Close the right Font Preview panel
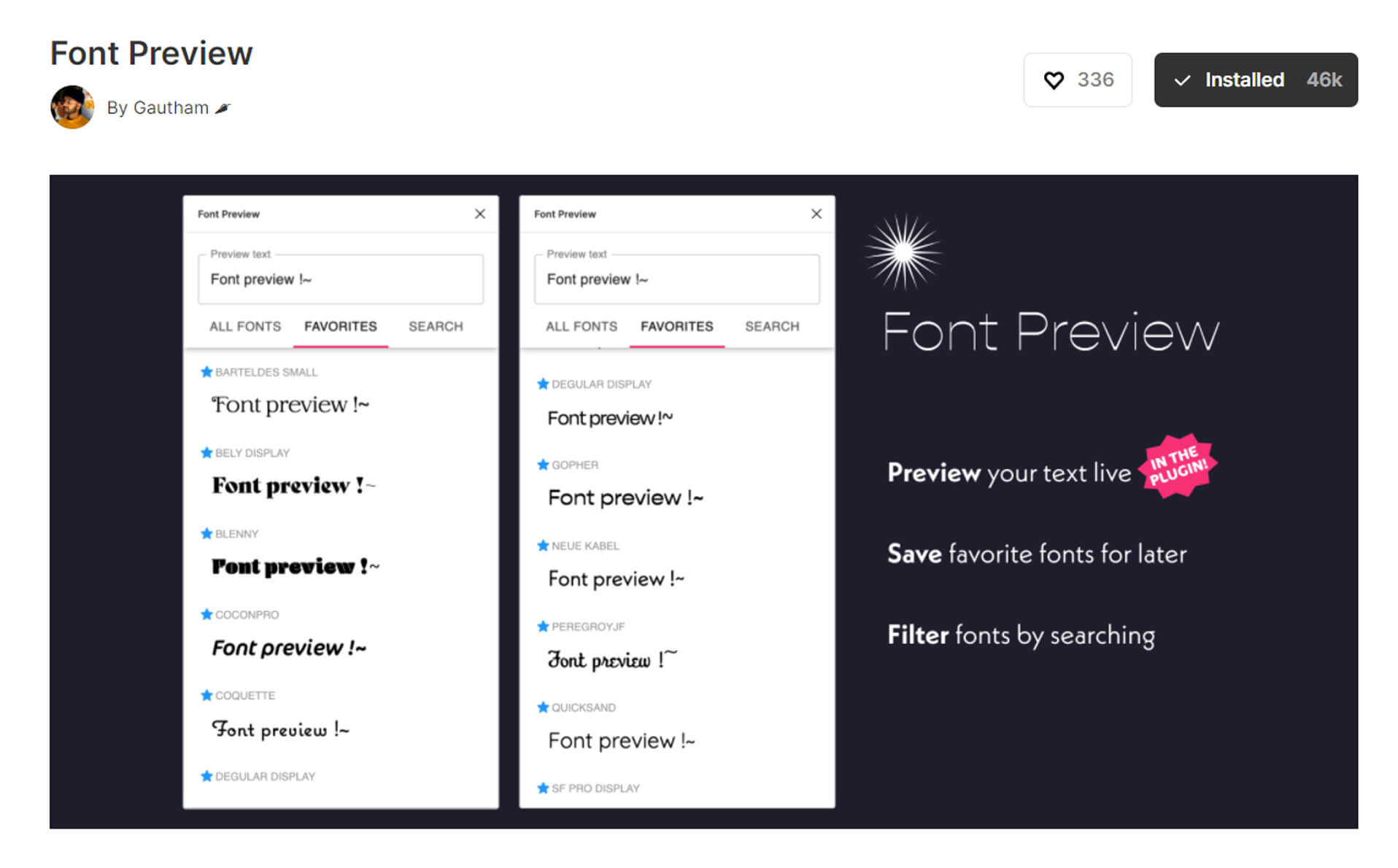Viewport: 1398px width, 868px height. (816, 214)
